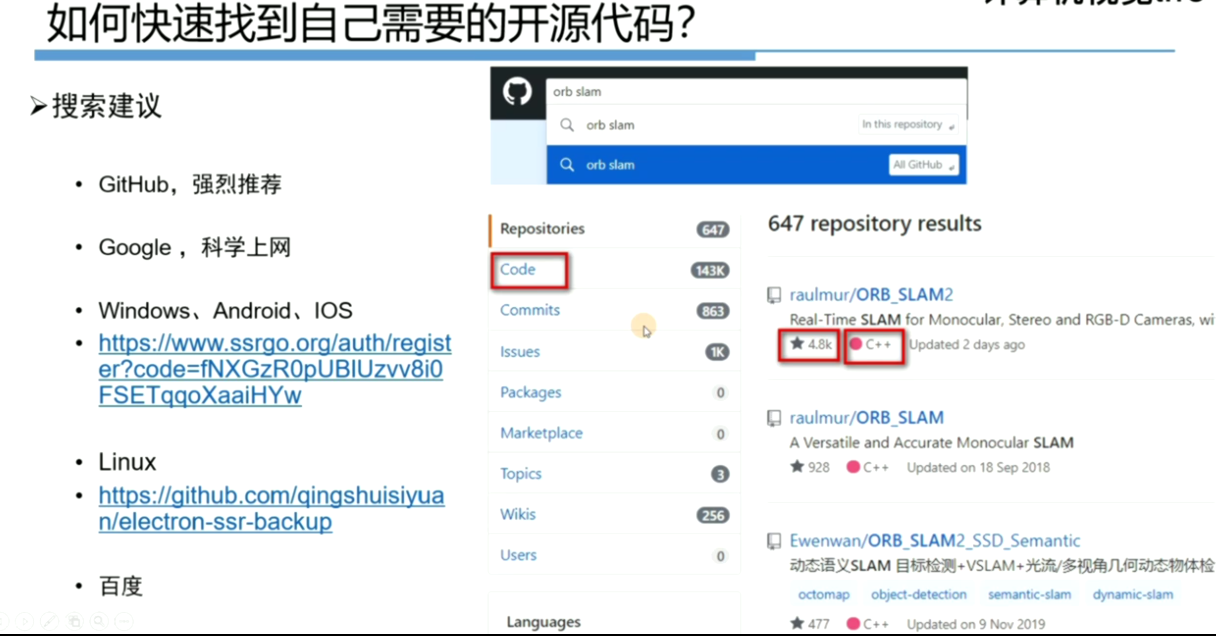Click the 'Windows、Android、IOS' bullet text

coord(225,311)
